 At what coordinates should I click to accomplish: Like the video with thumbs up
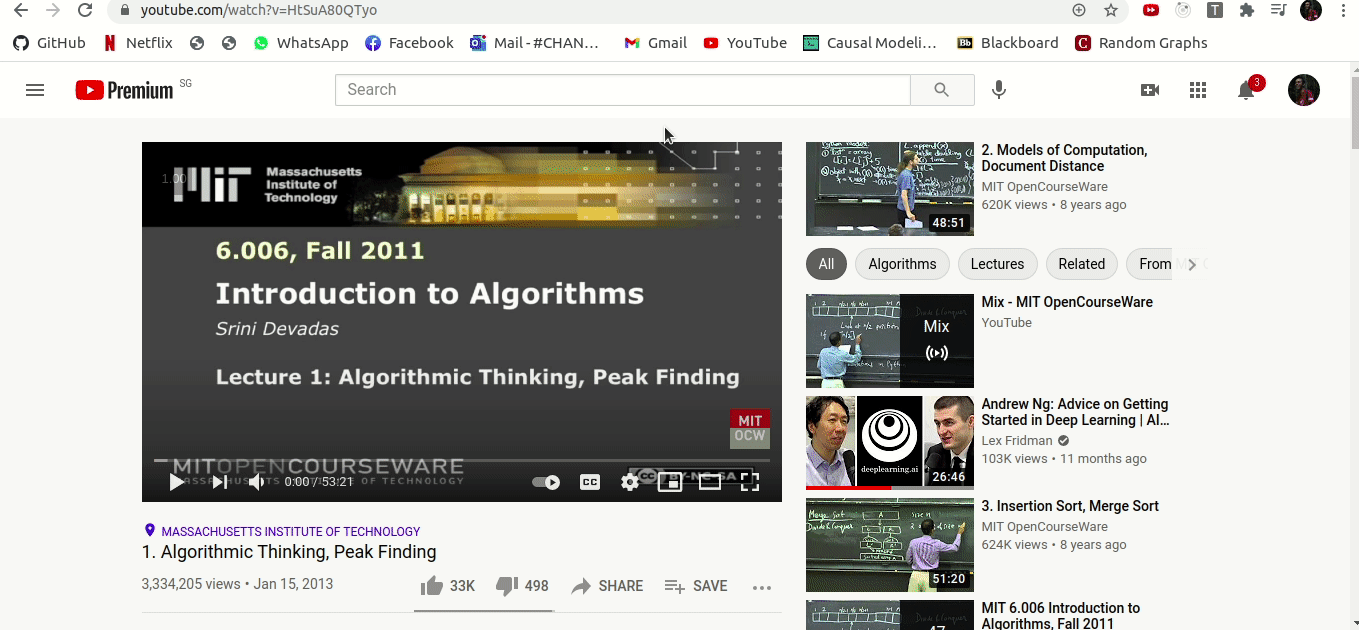point(447,586)
